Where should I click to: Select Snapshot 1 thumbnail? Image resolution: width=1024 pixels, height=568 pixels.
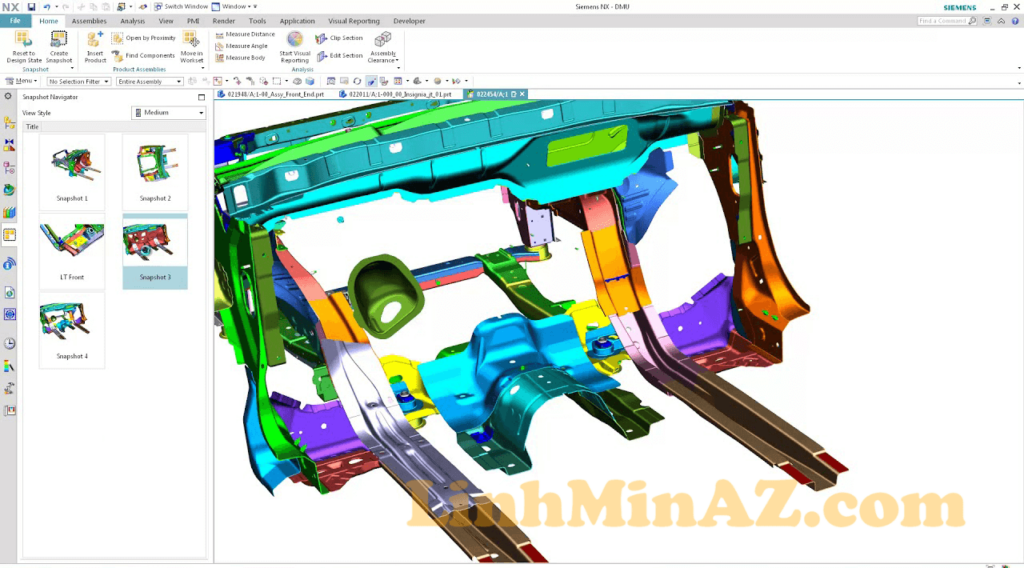pos(72,171)
